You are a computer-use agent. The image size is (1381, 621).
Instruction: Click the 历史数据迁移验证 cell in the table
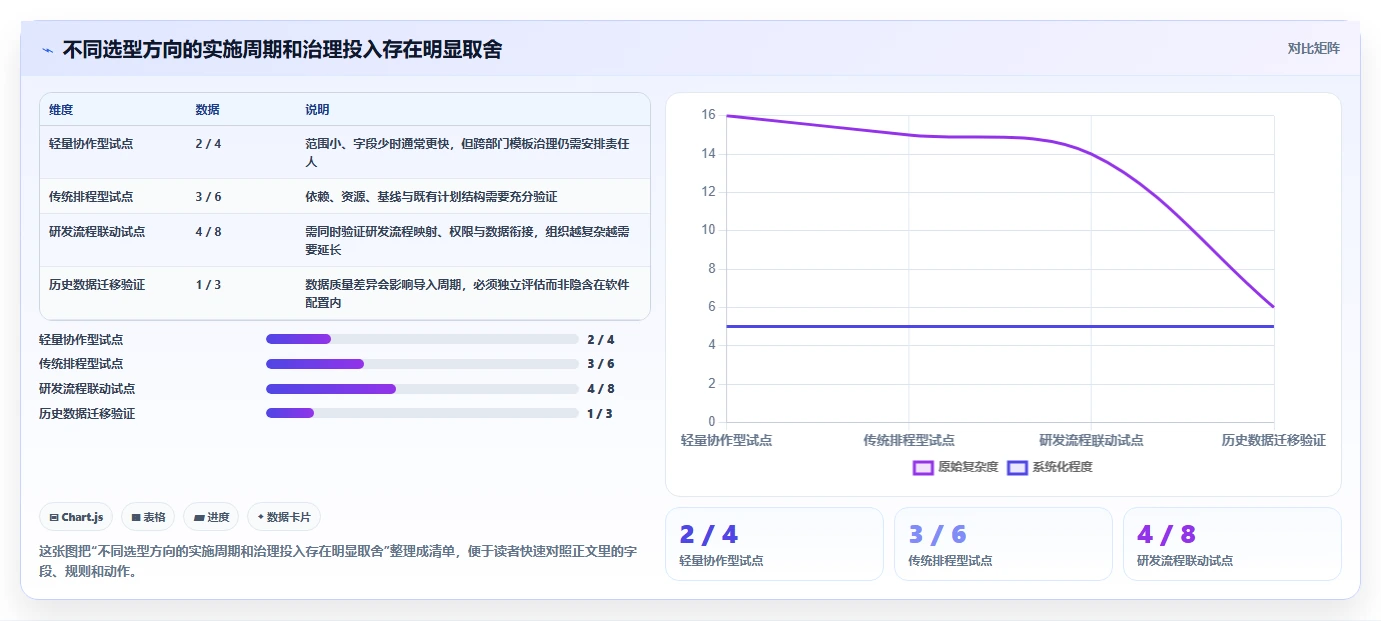click(97, 285)
